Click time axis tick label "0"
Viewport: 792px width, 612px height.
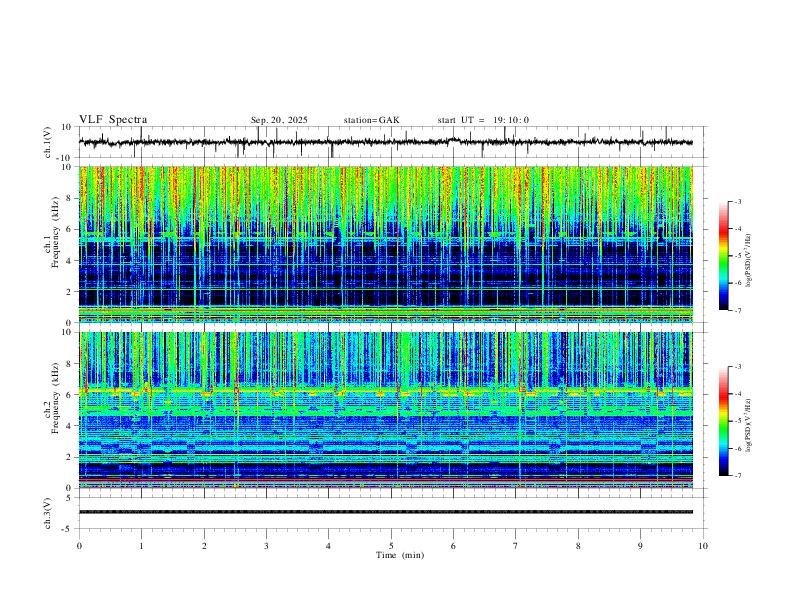click(79, 546)
